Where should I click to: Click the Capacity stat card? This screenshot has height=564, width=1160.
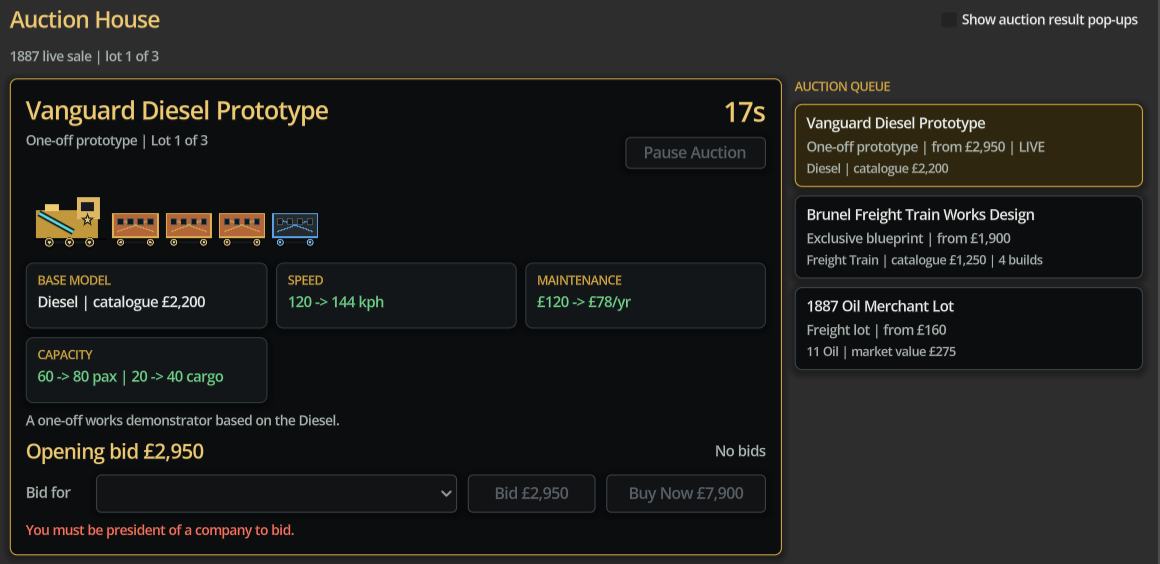(146, 370)
